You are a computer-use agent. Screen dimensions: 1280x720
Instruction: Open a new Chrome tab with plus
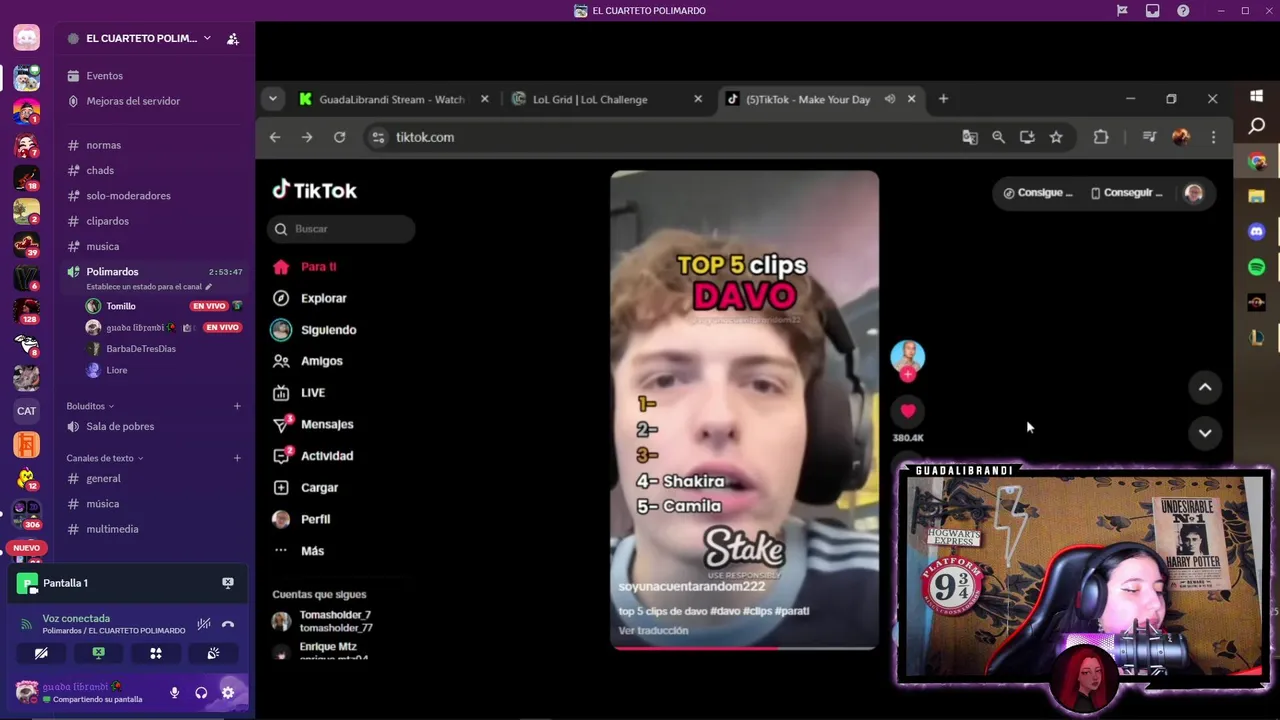coord(943,99)
